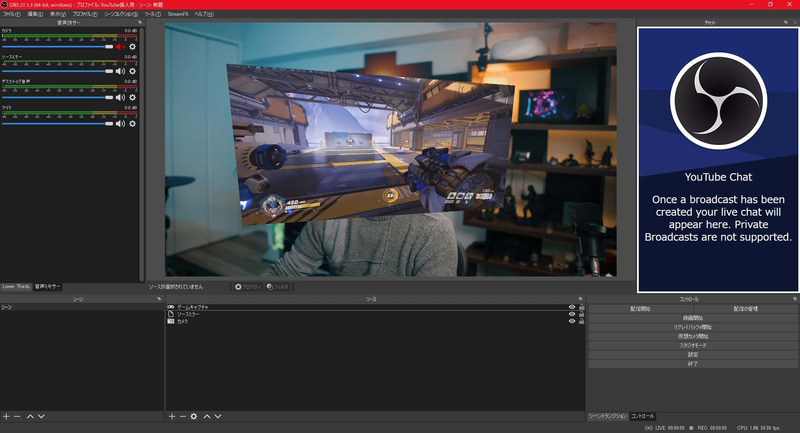
Task: Undock the シーン panel float icon
Action: 159,299
